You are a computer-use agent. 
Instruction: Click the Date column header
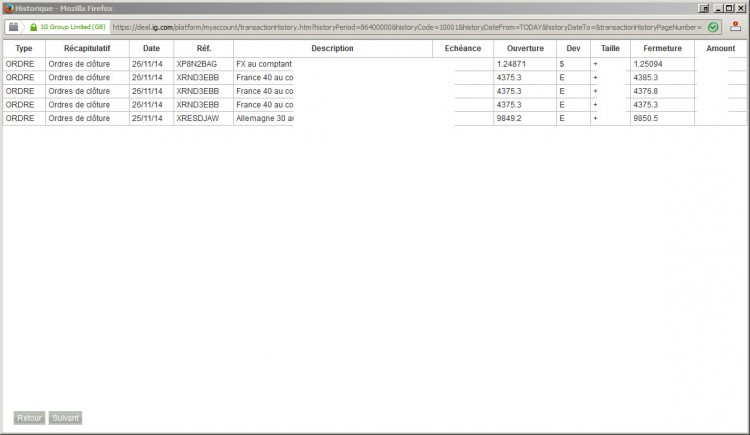point(151,48)
